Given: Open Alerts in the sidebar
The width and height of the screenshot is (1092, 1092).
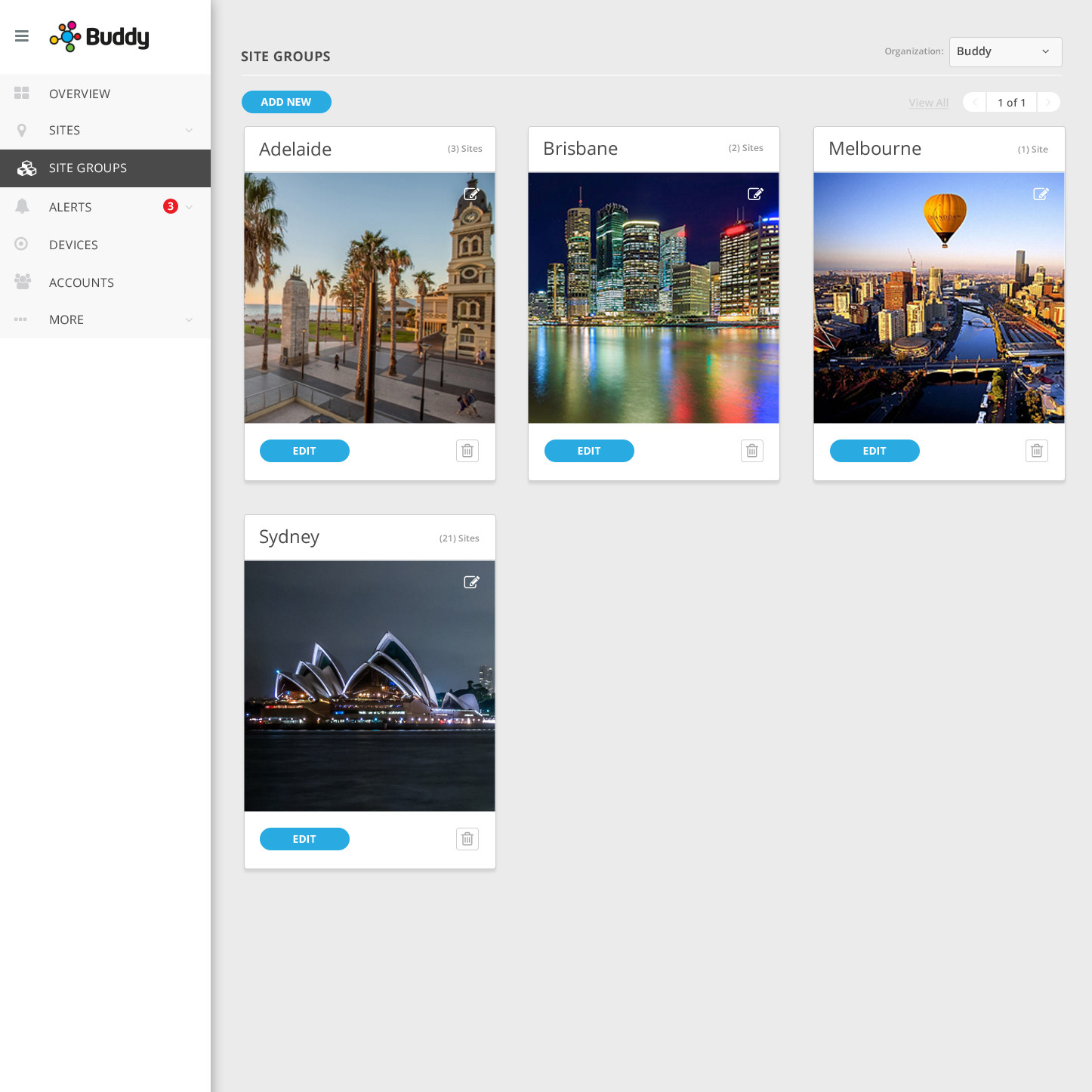Looking at the screenshot, I should [105, 206].
